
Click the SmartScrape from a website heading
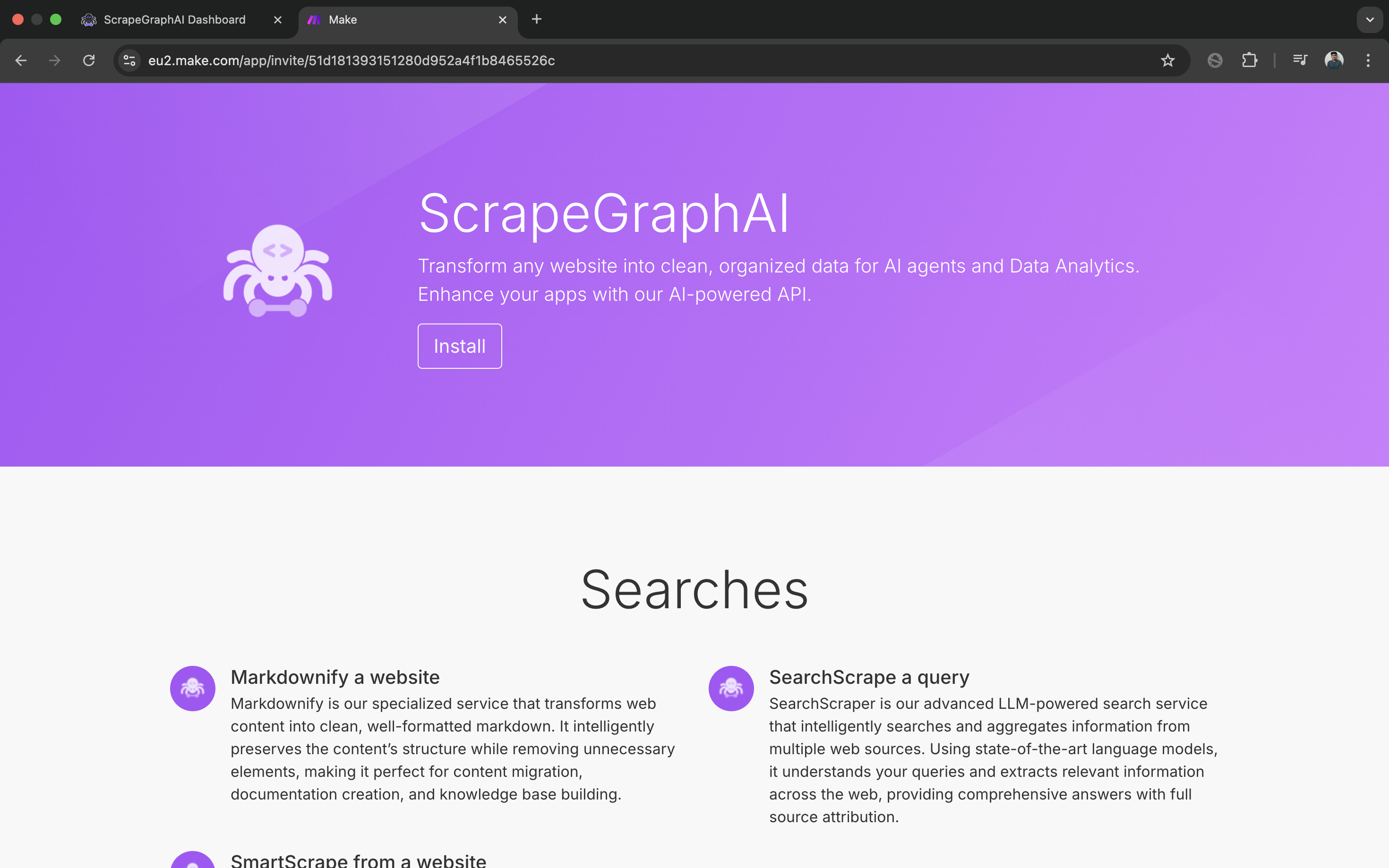(x=358, y=860)
